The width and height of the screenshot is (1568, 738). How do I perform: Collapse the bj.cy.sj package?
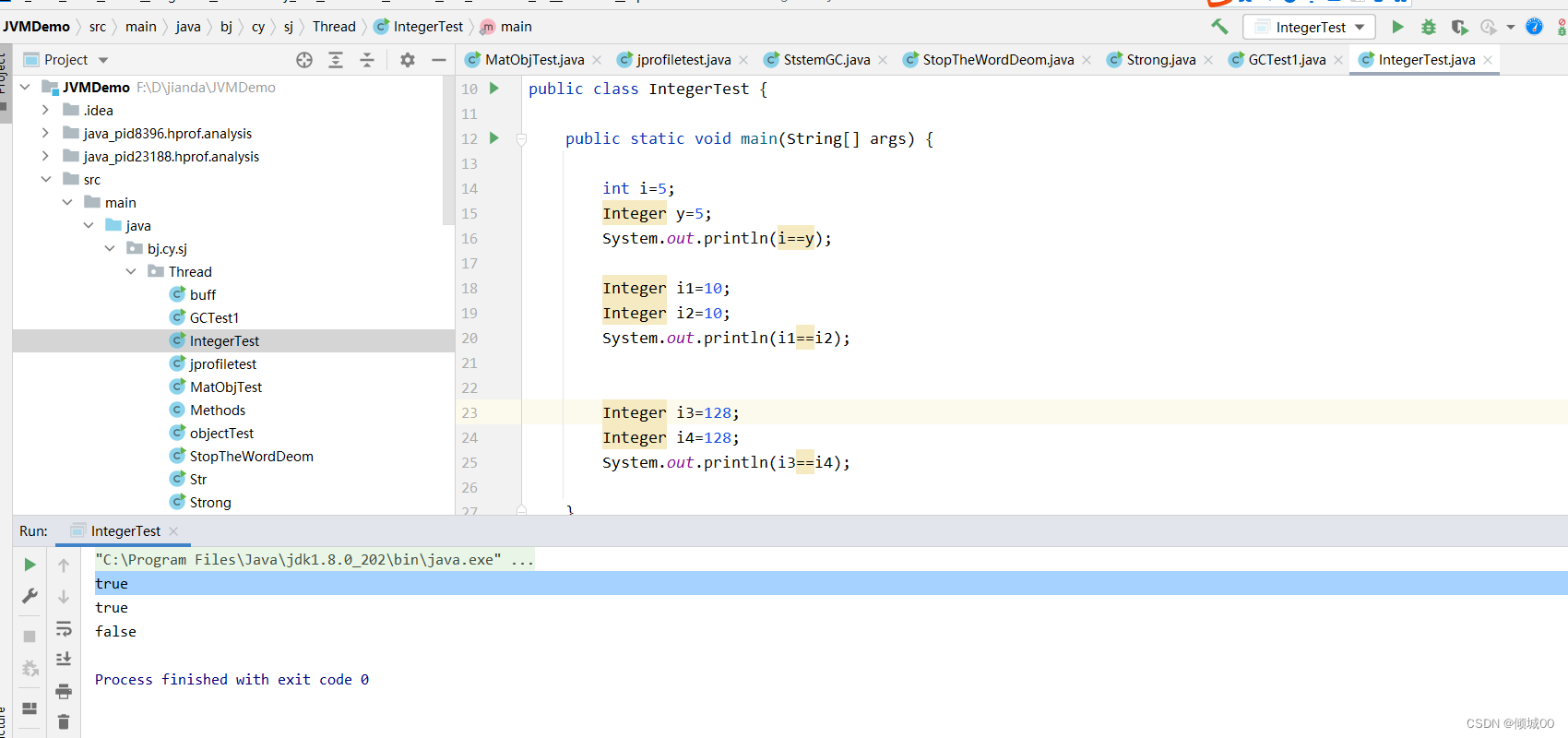[x=110, y=248]
